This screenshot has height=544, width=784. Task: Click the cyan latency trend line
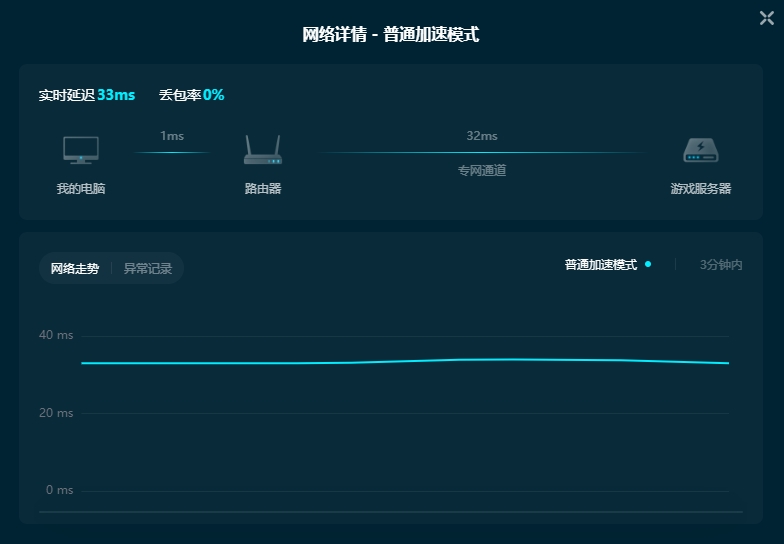point(400,361)
